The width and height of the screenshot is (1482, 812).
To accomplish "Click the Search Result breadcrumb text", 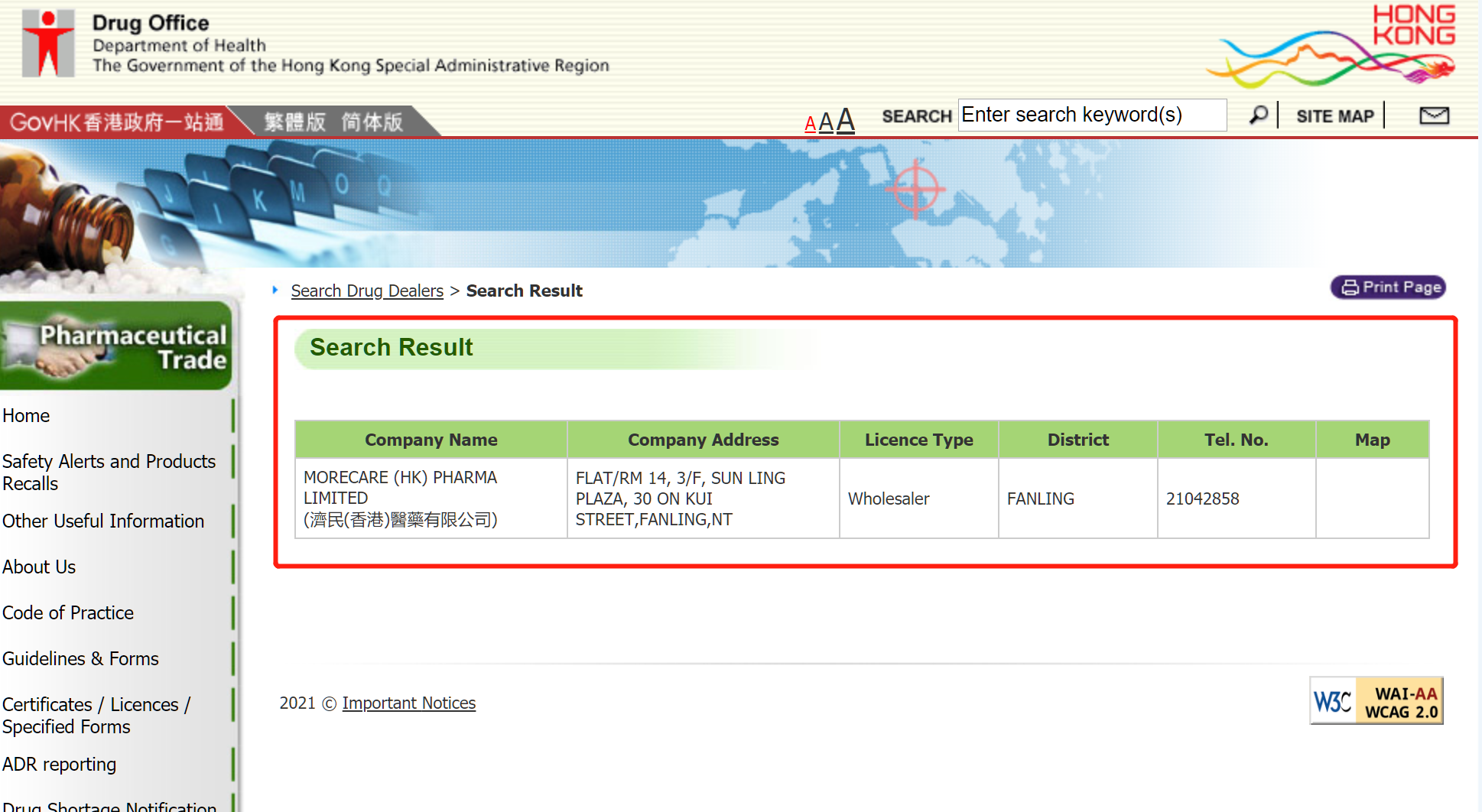I will coord(524,291).
